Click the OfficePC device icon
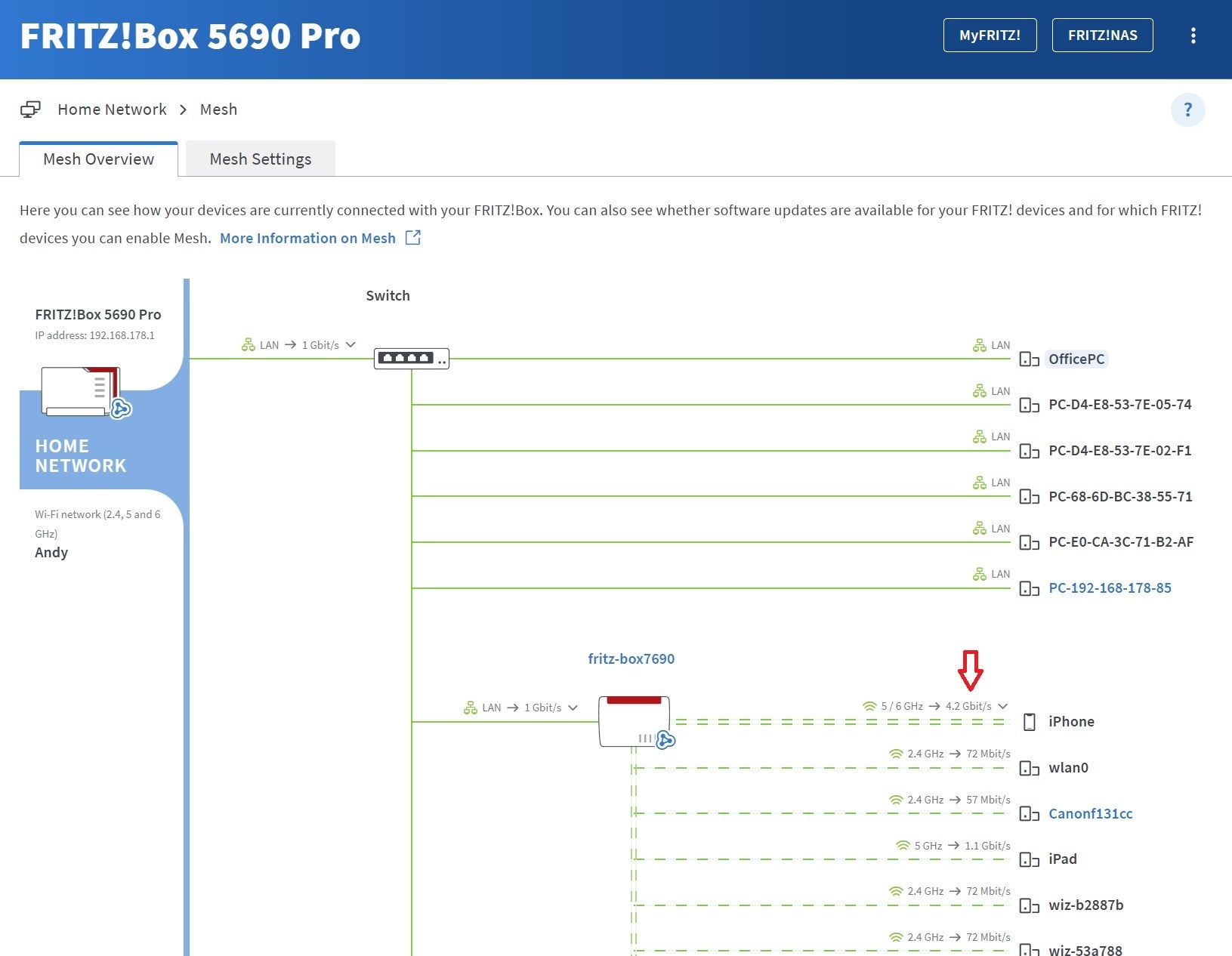This screenshot has width=1232, height=956. [1030, 359]
